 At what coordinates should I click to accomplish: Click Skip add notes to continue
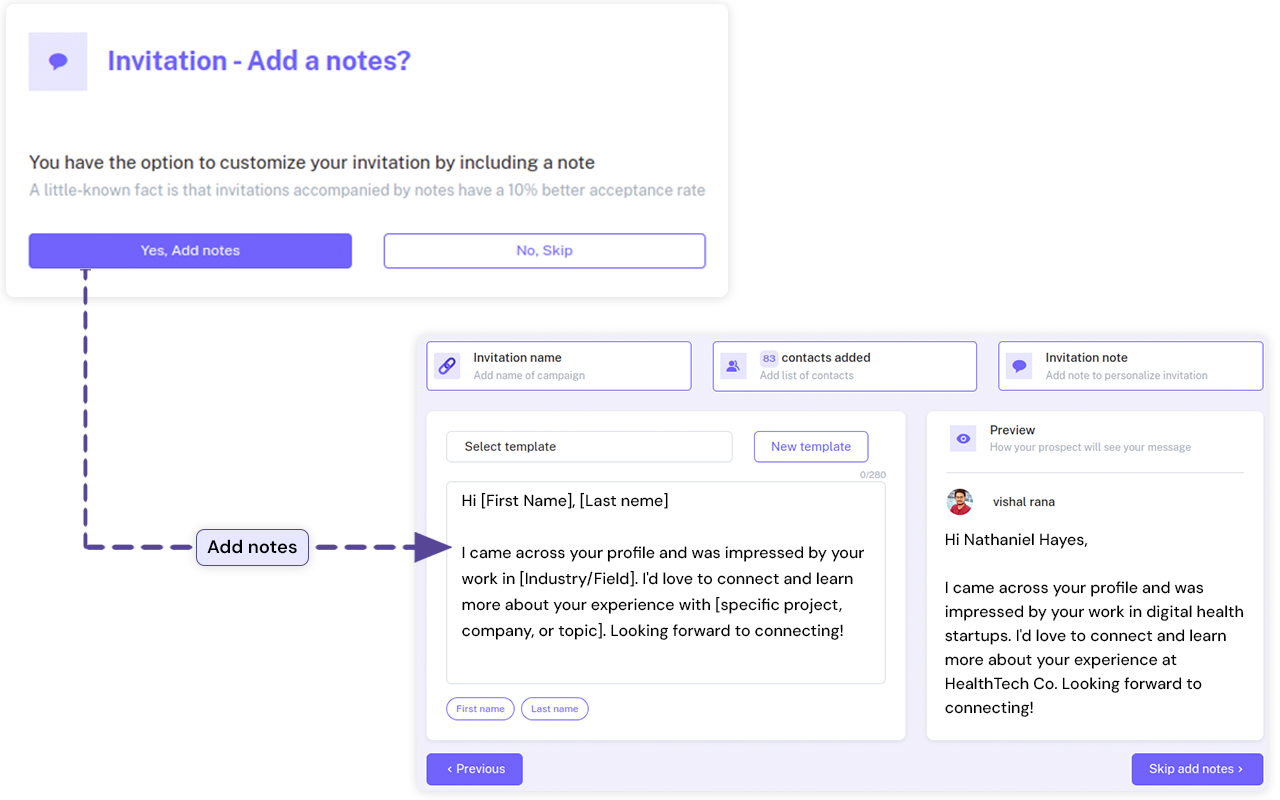(x=1197, y=769)
